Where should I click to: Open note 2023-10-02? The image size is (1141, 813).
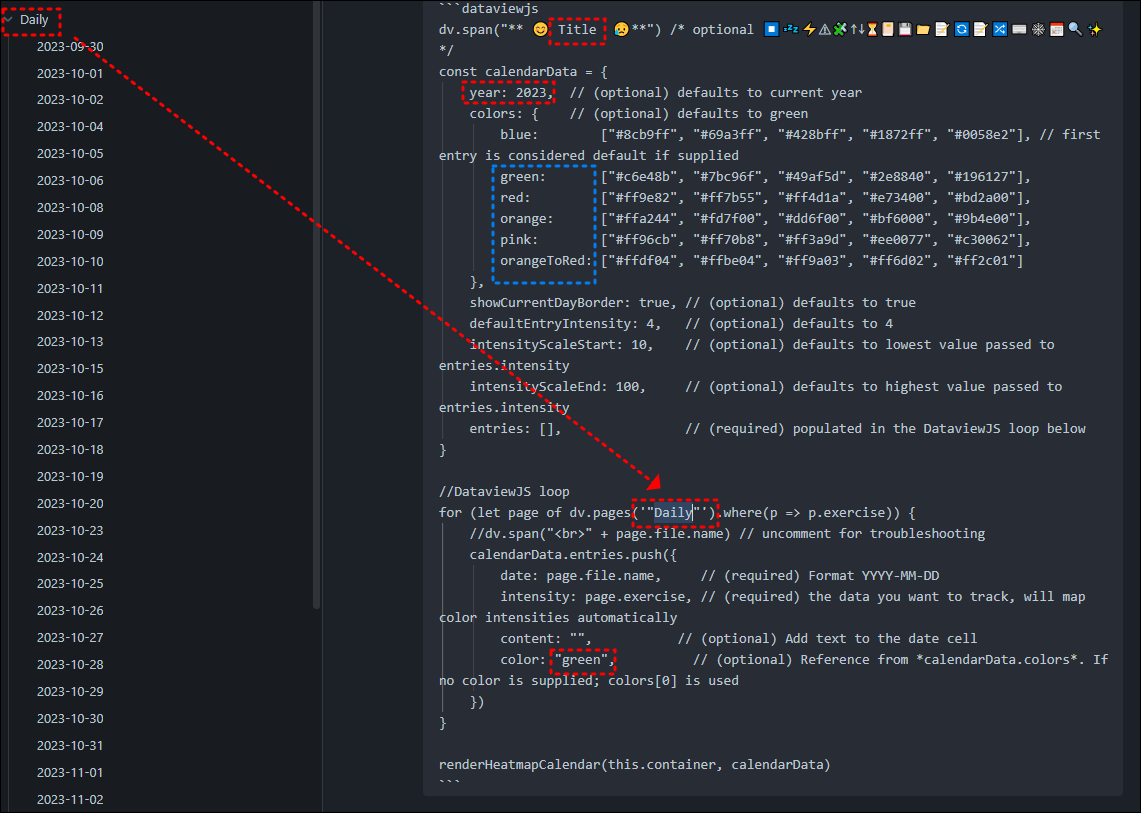pos(70,100)
